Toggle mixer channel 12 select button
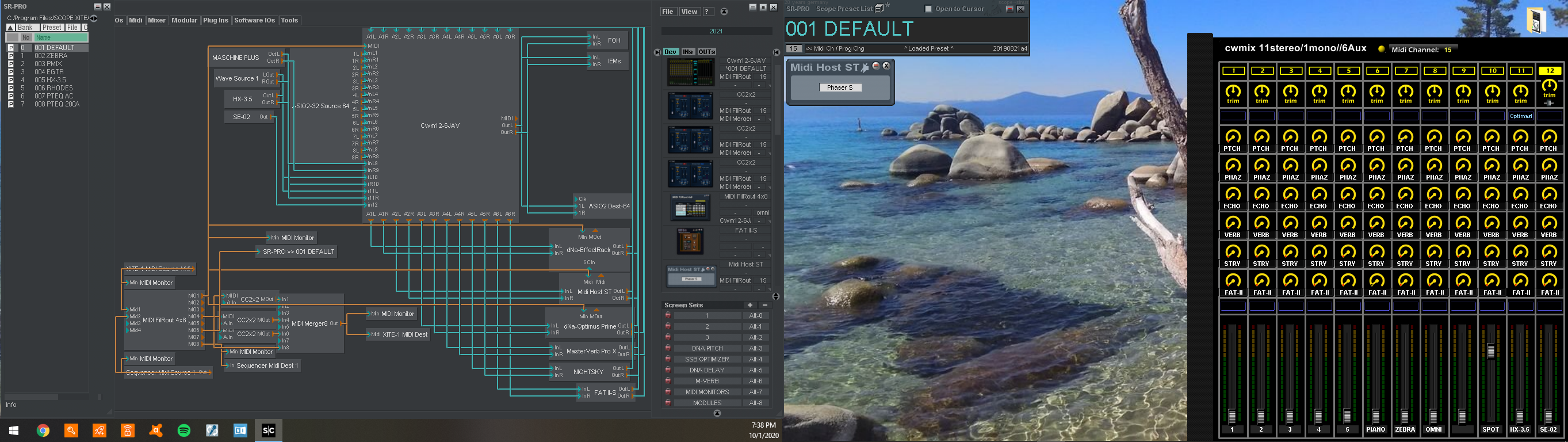 pos(1548,71)
